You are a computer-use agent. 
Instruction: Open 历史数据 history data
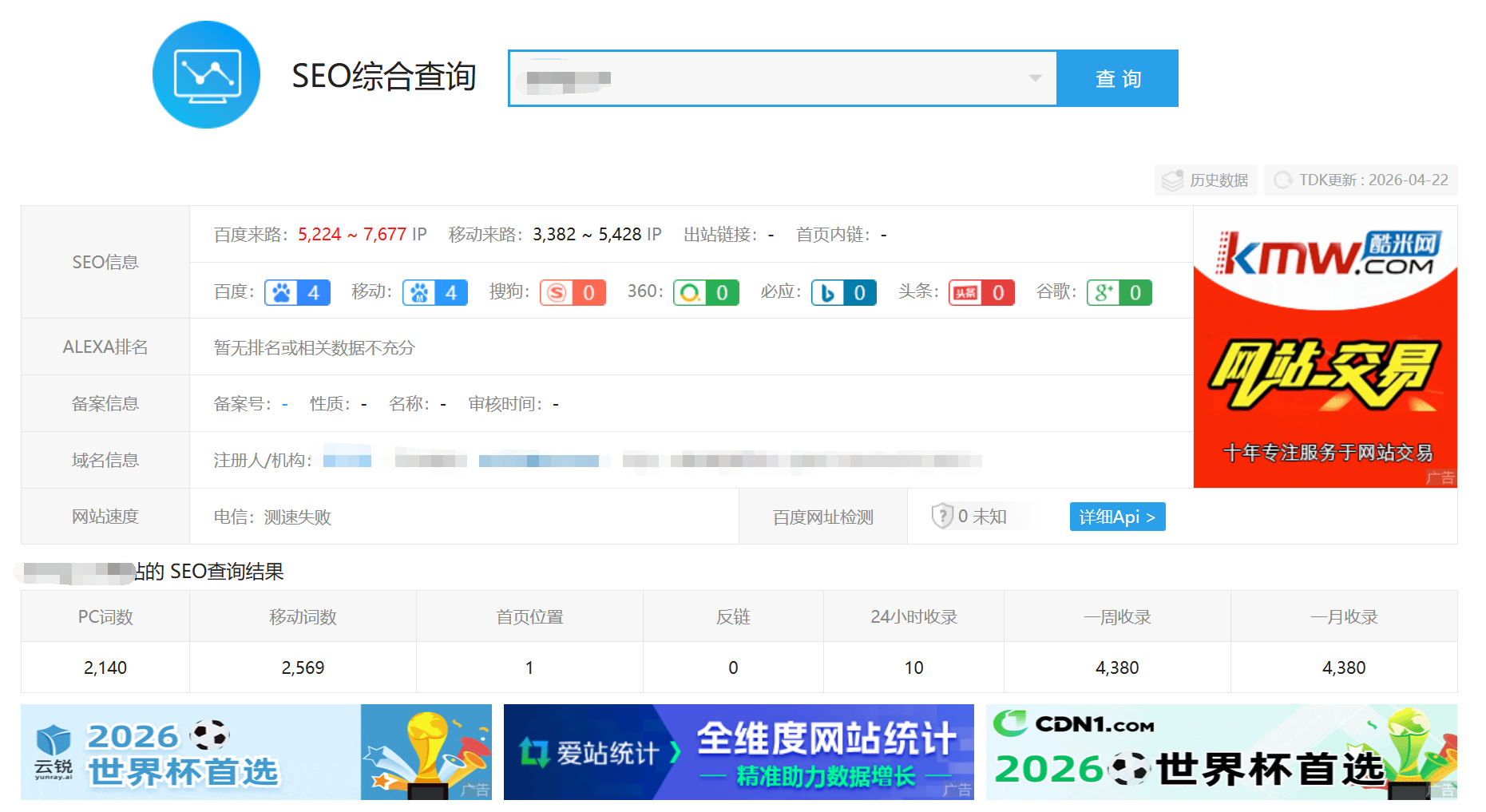point(1206,180)
